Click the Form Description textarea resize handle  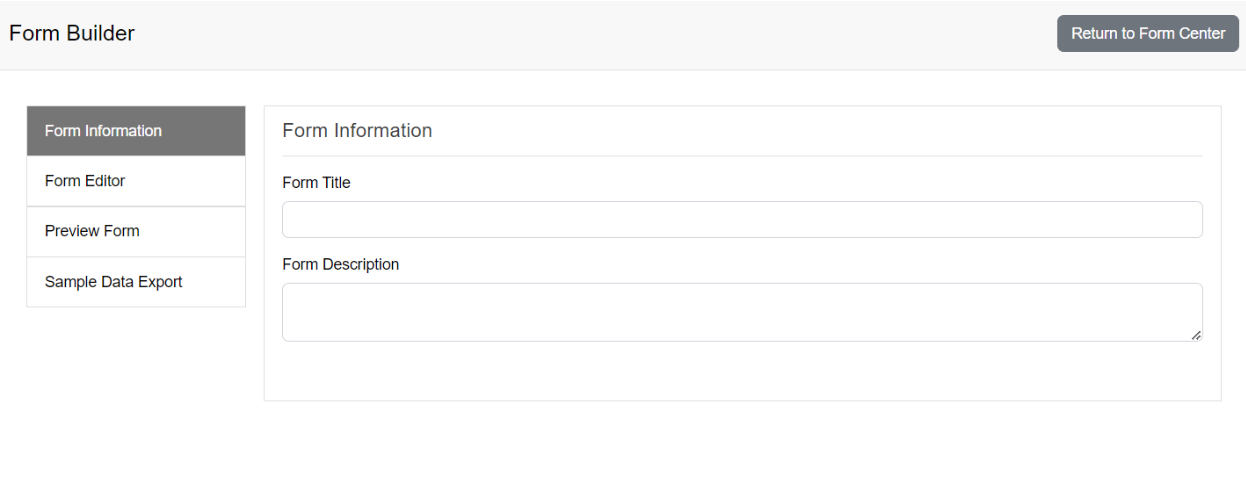point(1196,335)
